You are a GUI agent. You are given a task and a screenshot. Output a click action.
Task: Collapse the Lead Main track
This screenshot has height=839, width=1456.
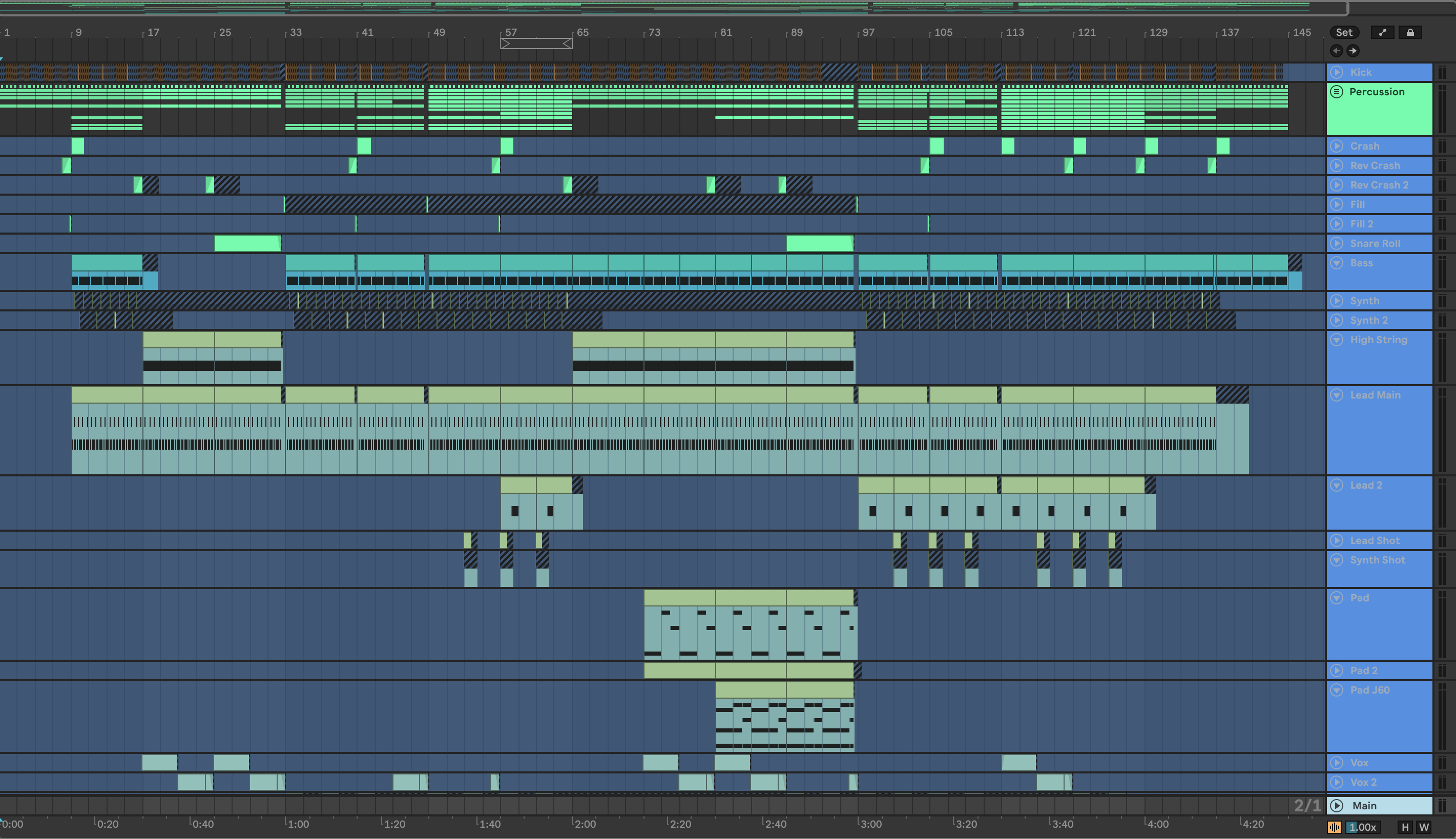(x=1337, y=395)
